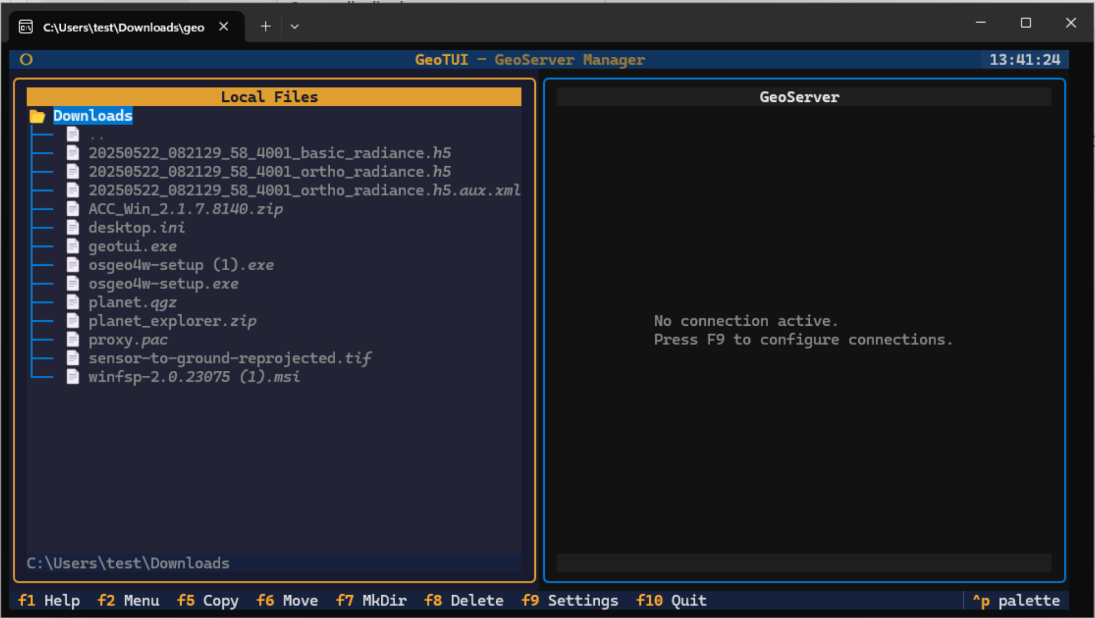Click the terminal icon on the window tab
Viewport: 1095px width, 618px height.
pos(26,27)
